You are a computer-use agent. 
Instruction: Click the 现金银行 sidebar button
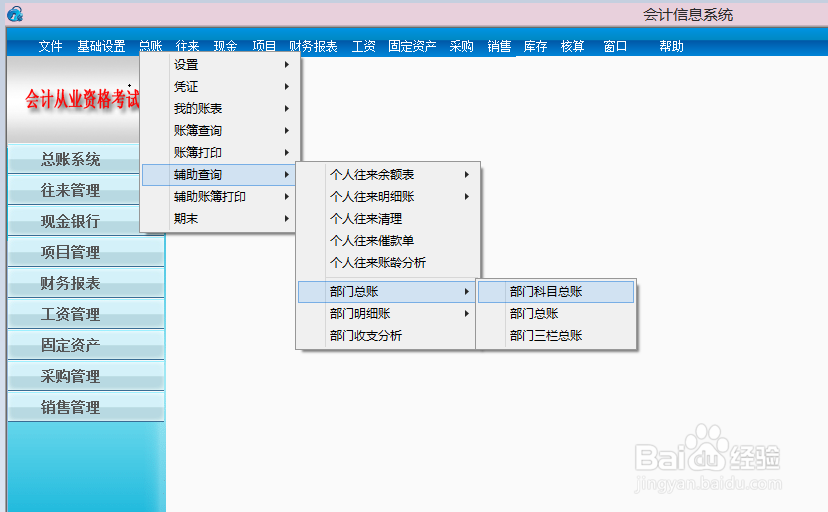(73, 221)
